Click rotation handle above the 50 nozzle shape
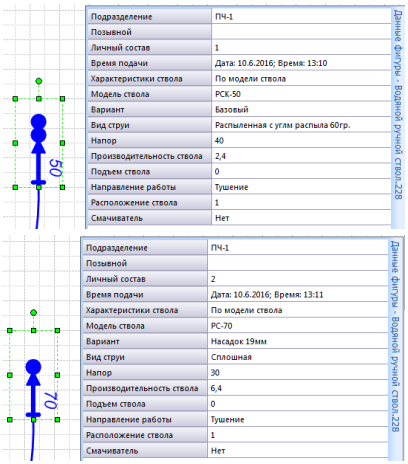 (x=39, y=81)
